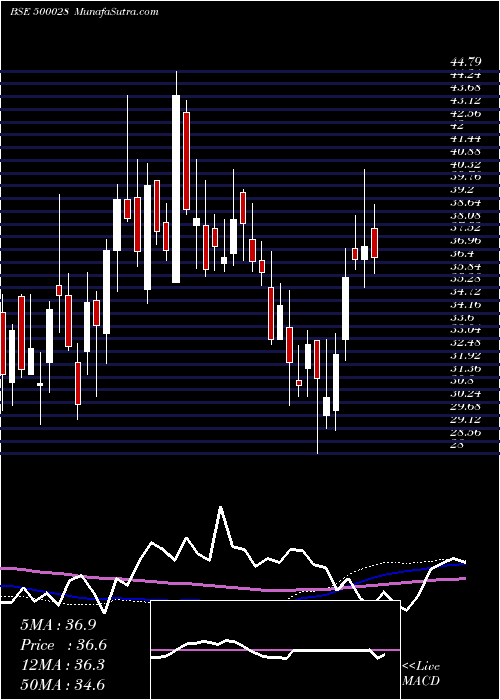Image resolution: width=500 pixels, height=700 pixels.
Task: Click the 42.56 price axis label
Action: pyautogui.click(x=468, y=113)
